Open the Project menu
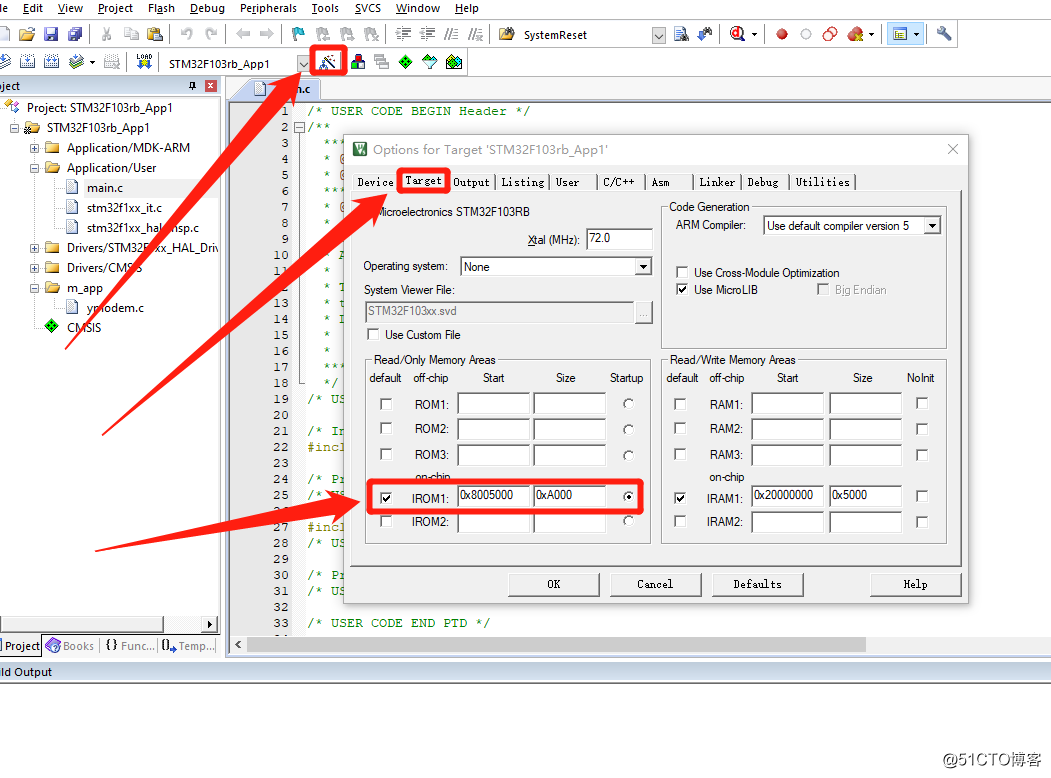 point(115,8)
